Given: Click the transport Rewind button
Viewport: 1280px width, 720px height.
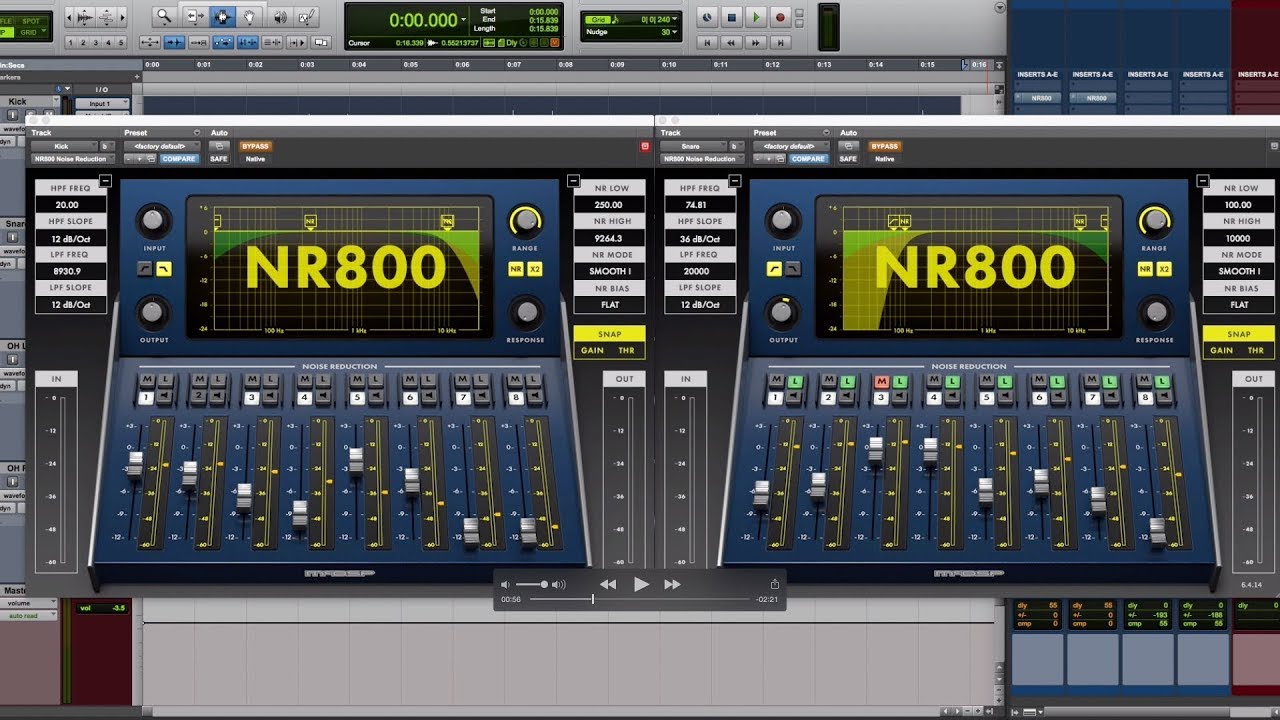Looking at the screenshot, I should click(x=732, y=42).
